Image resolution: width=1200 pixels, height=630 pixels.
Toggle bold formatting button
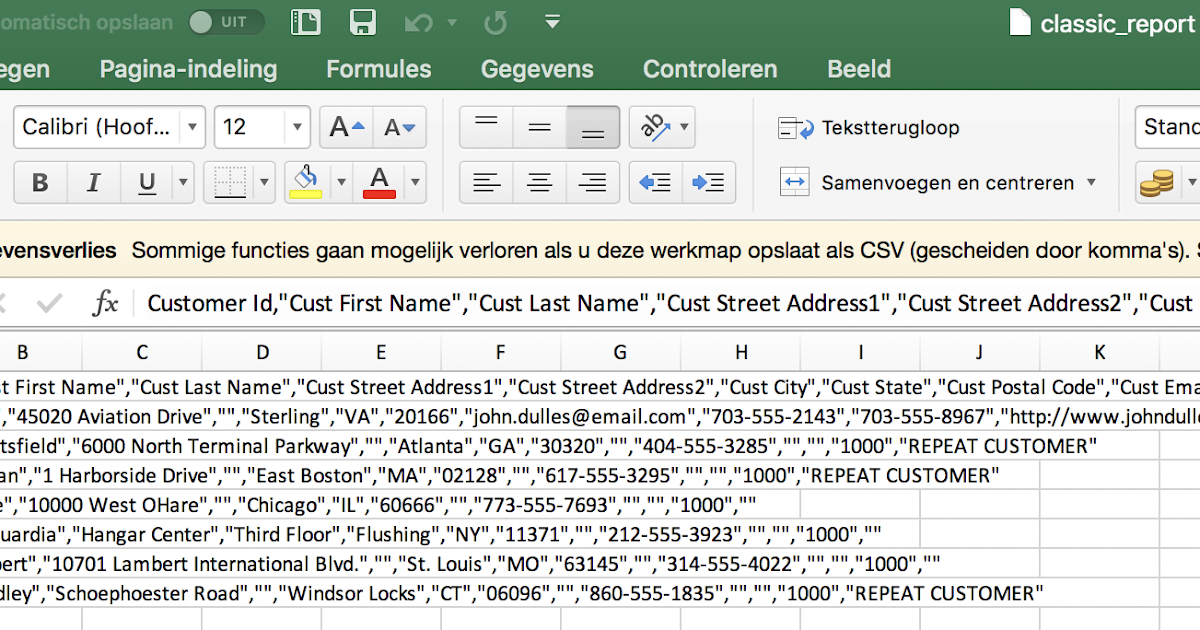point(40,182)
